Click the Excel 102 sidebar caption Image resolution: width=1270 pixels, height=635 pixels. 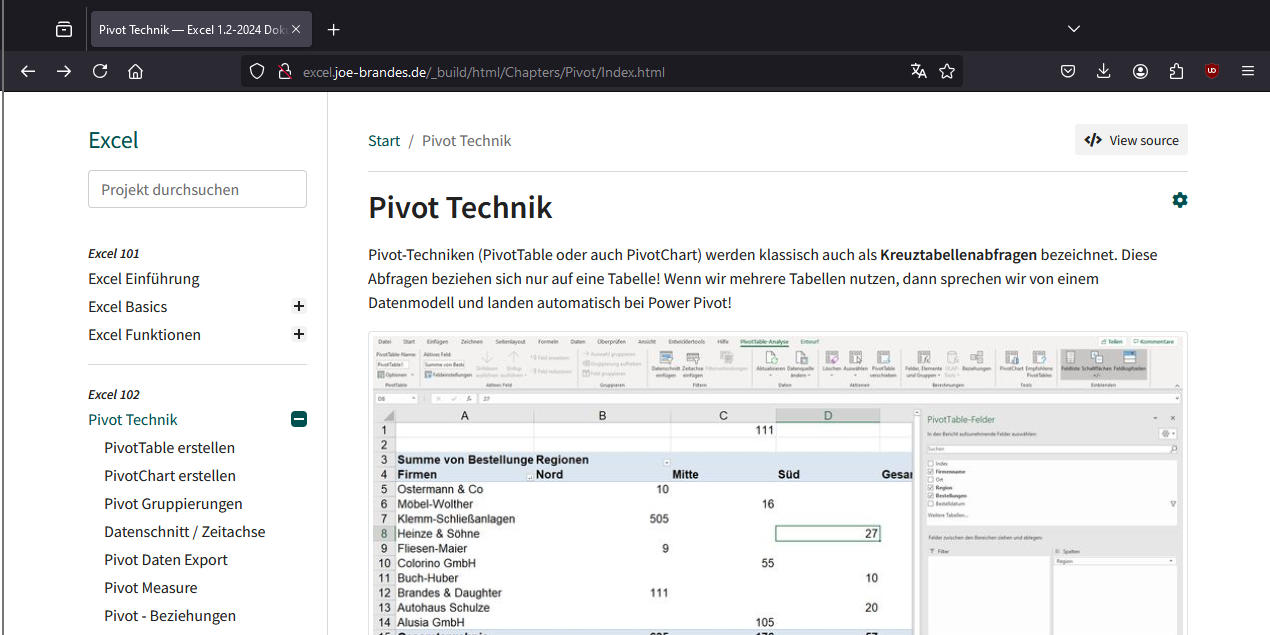click(x=114, y=394)
